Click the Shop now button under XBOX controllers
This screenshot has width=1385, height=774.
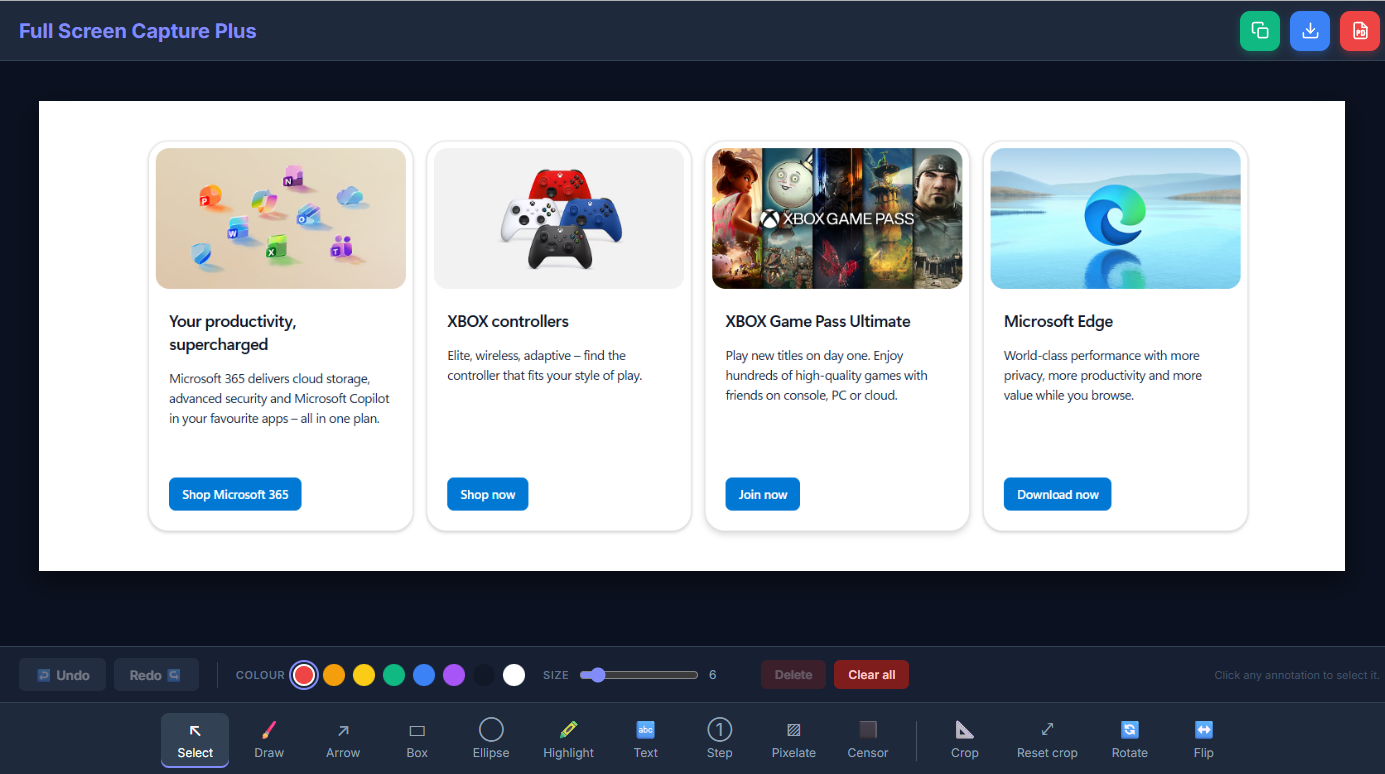(488, 494)
